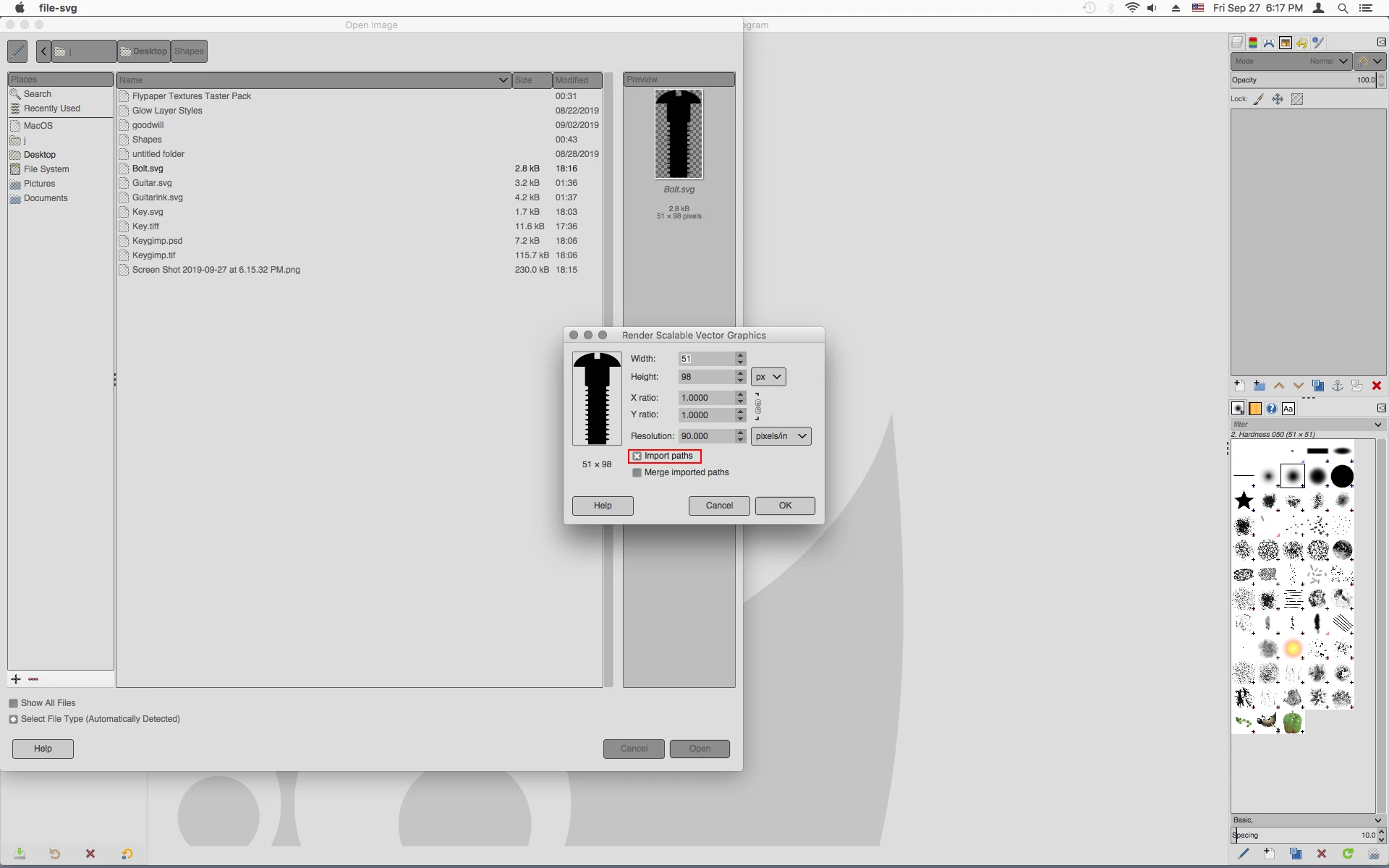This screenshot has width=1389, height=868.
Task: Open the Channels dock tab icon
Action: [1253, 43]
